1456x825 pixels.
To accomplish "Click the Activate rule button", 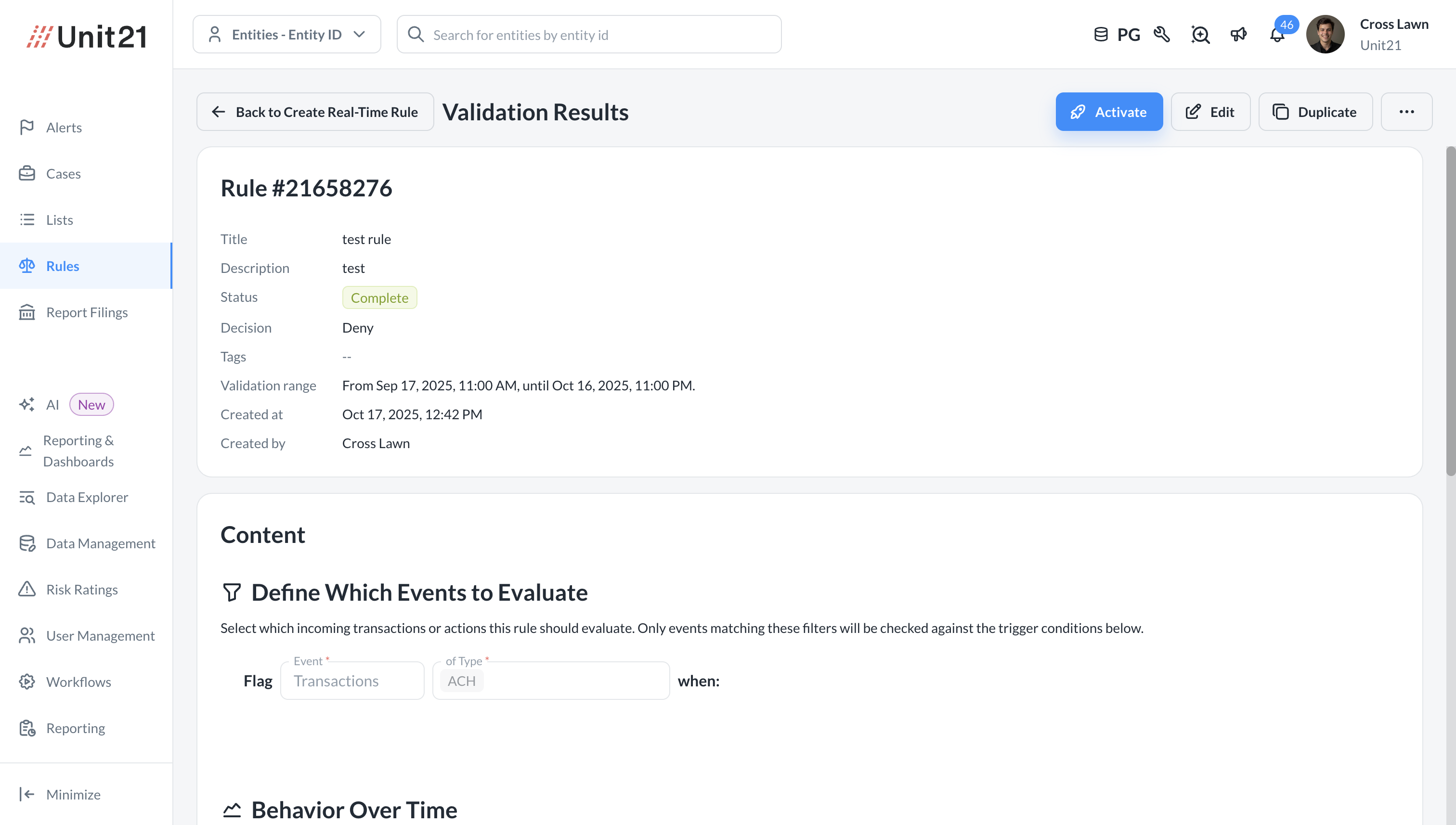I will point(1108,112).
